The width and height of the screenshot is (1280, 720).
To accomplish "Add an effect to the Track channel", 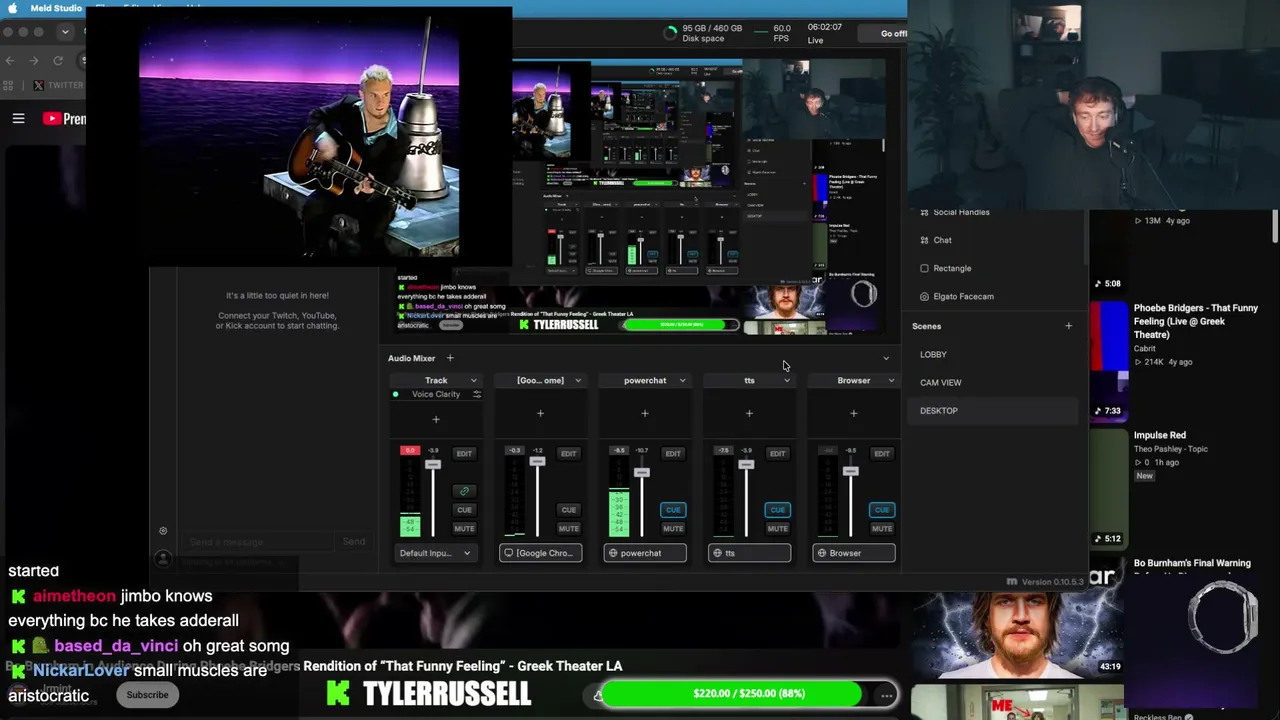I will 436,419.
